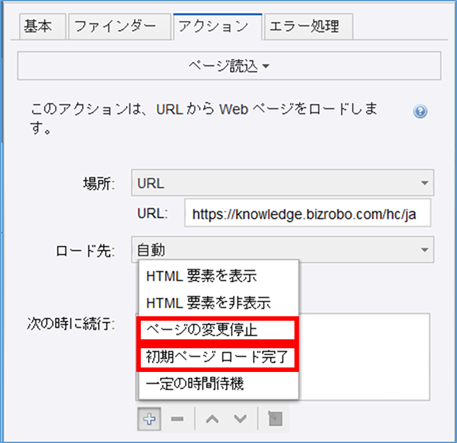Click the minus remove icon
This screenshot has height=443, width=457.
click(177, 419)
